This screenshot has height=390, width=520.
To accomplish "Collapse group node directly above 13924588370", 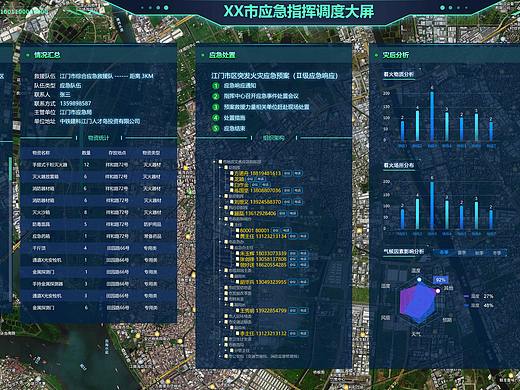I will pyautogui.click(x=220, y=196).
